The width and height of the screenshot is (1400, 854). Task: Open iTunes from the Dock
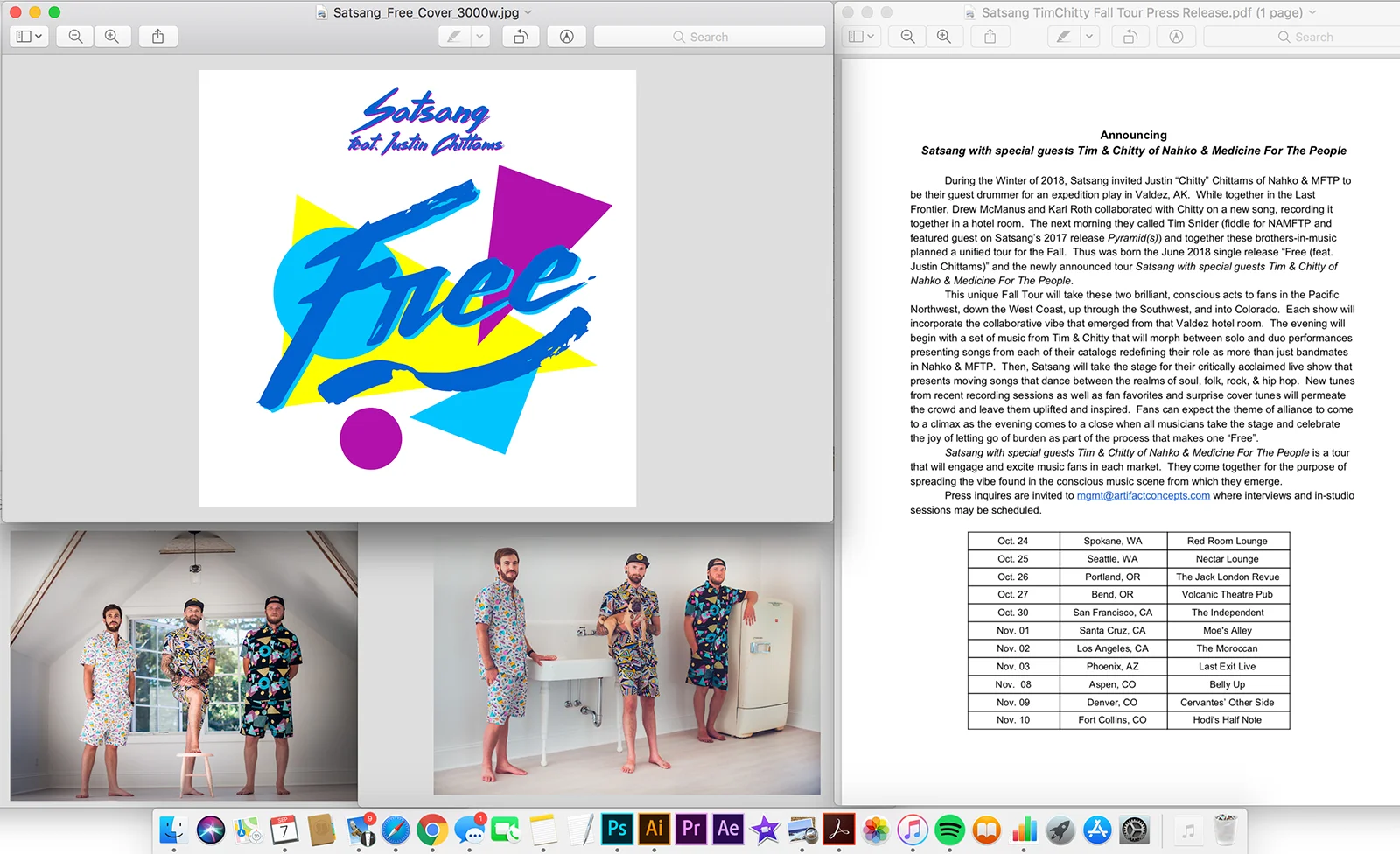pyautogui.click(x=913, y=829)
